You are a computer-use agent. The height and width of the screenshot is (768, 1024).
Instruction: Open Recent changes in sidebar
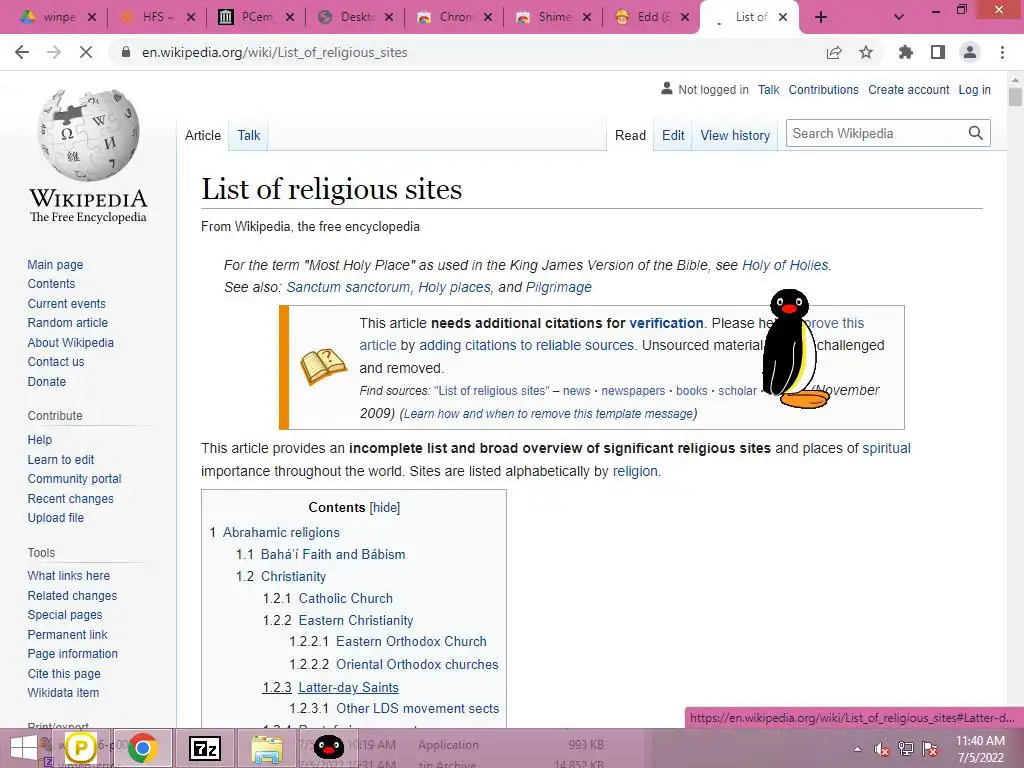71,498
